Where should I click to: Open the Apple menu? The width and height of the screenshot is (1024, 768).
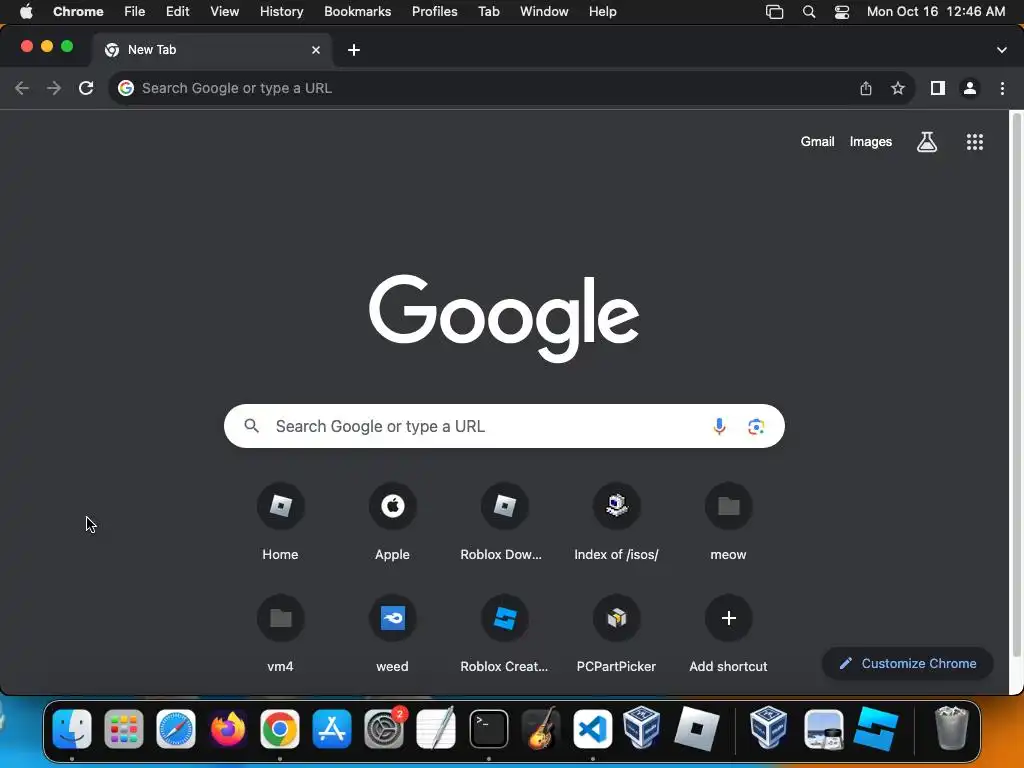click(x=26, y=12)
